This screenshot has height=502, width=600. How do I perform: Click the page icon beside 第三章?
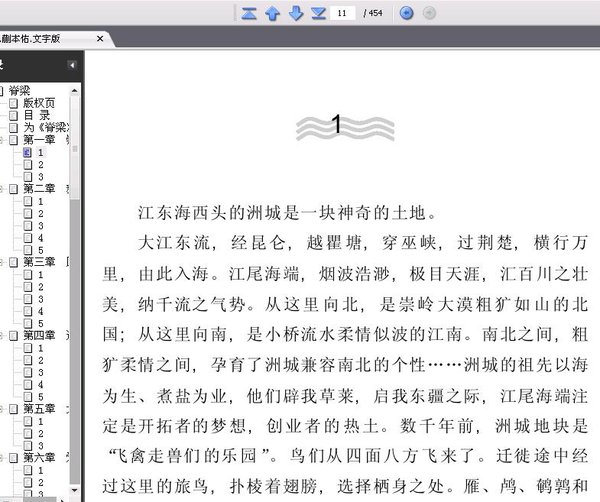click(13, 262)
